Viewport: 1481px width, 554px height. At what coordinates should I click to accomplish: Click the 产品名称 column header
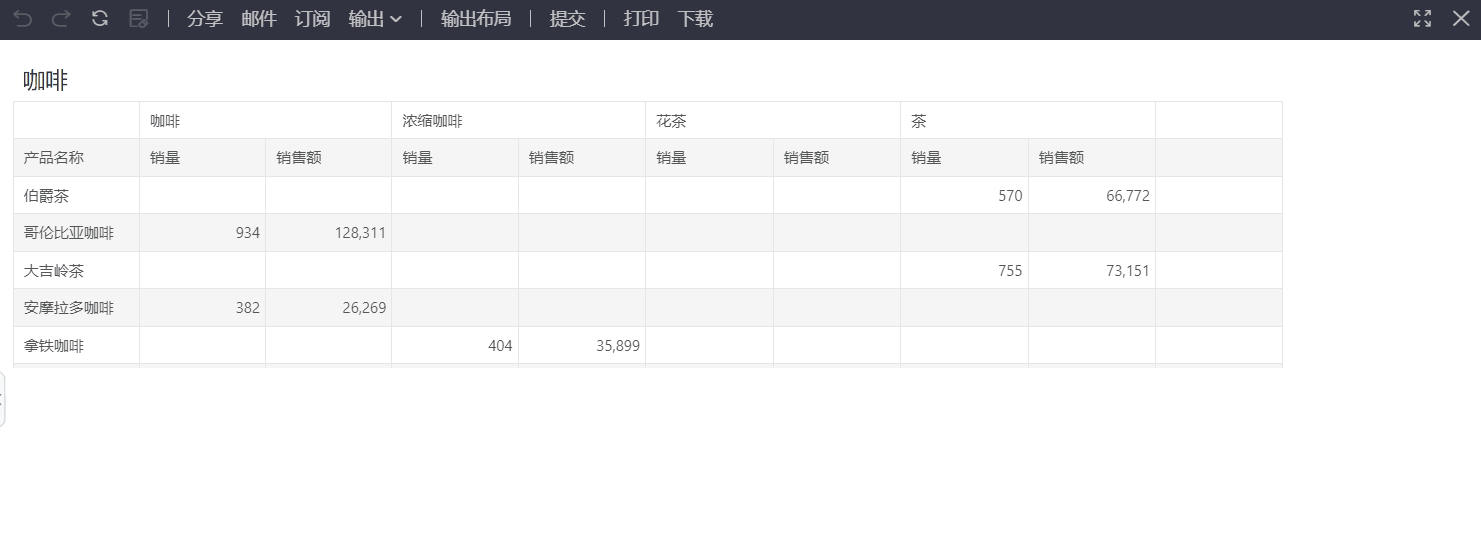tap(54, 158)
